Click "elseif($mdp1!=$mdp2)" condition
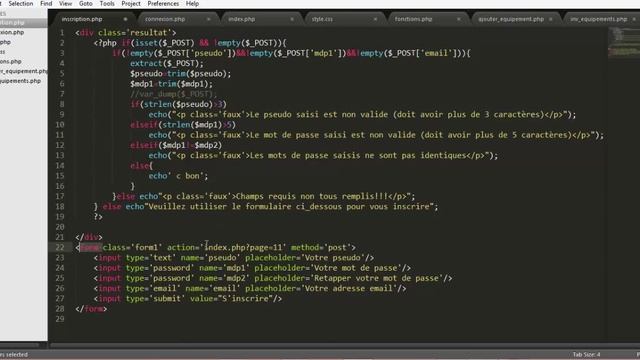 coord(176,145)
